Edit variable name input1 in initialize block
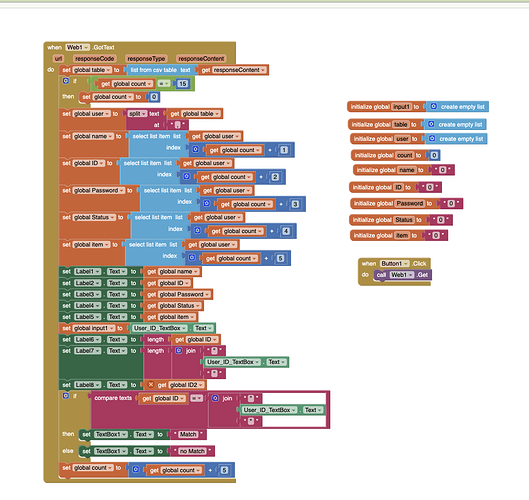This screenshot has width=529, height=500. click(x=401, y=107)
